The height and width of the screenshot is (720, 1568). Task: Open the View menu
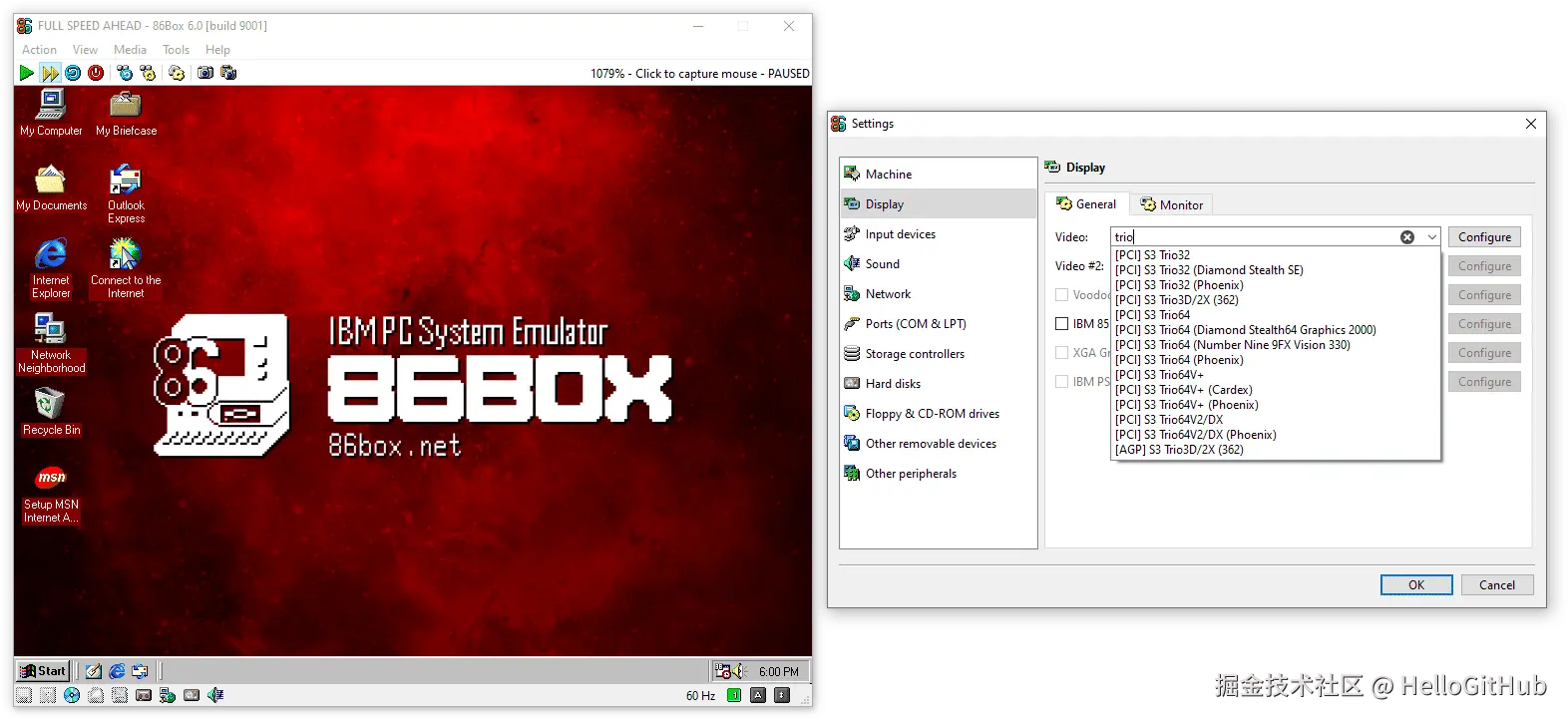click(85, 50)
